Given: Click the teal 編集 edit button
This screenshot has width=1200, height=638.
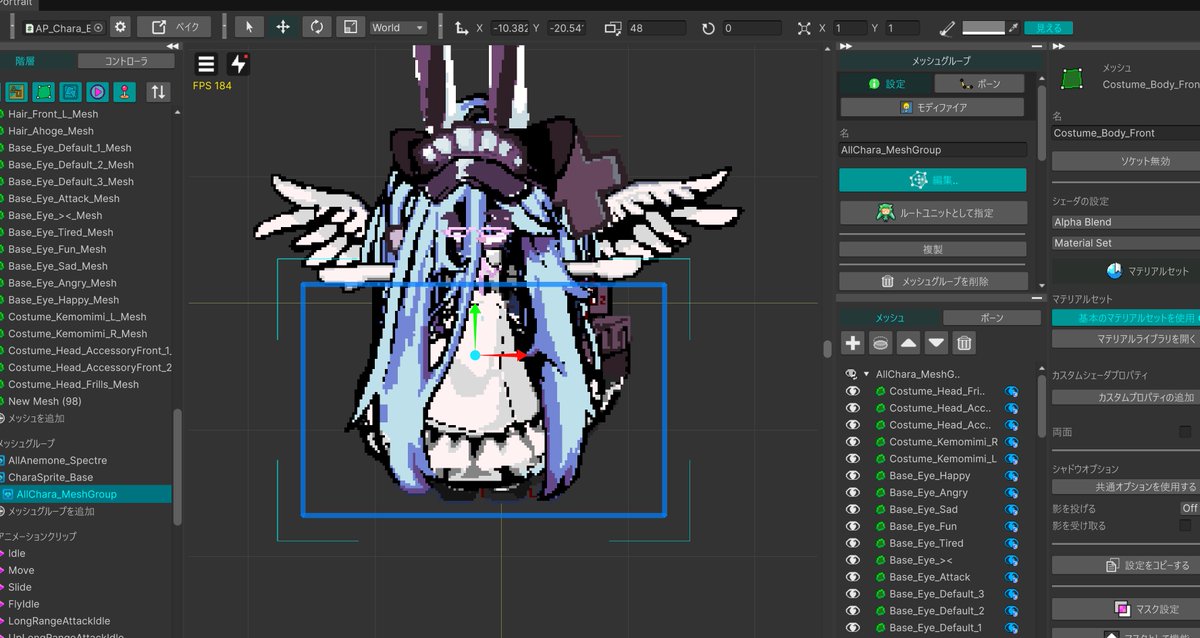Looking at the screenshot, I should 932,180.
